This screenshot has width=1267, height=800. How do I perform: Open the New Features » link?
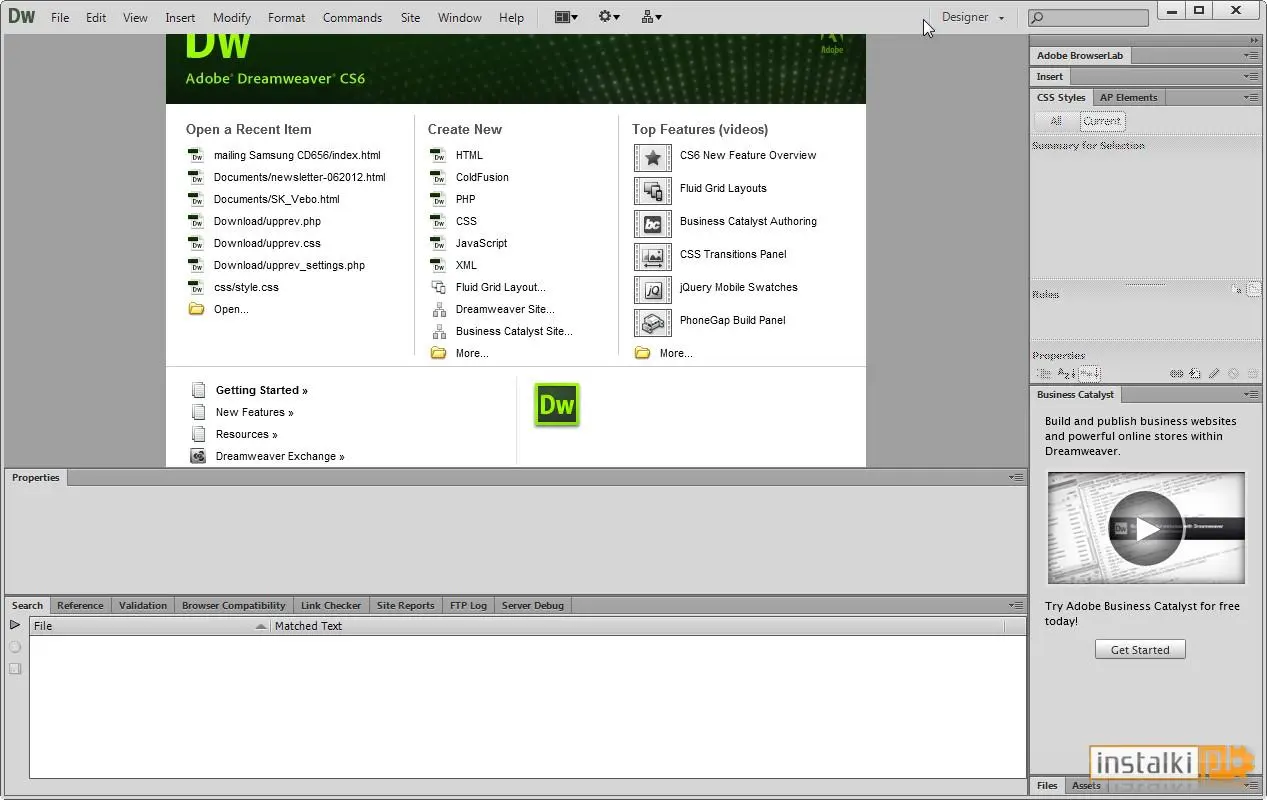tap(255, 412)
